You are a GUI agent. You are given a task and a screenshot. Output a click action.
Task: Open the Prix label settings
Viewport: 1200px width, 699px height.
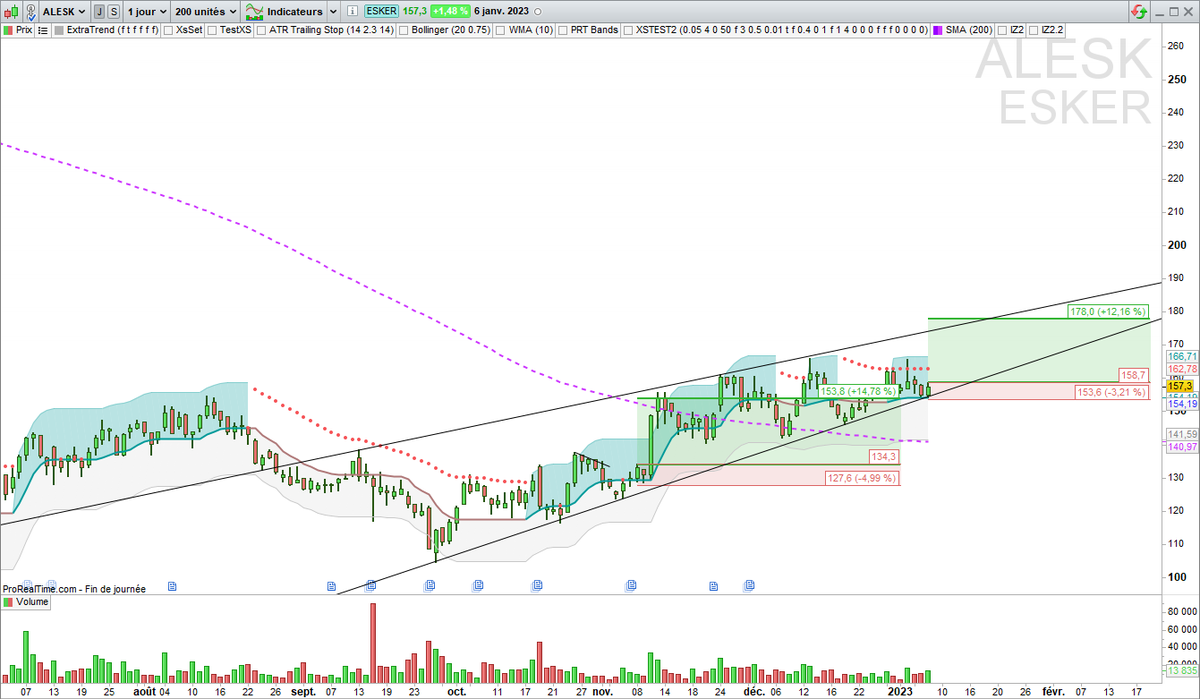[25, 30]
